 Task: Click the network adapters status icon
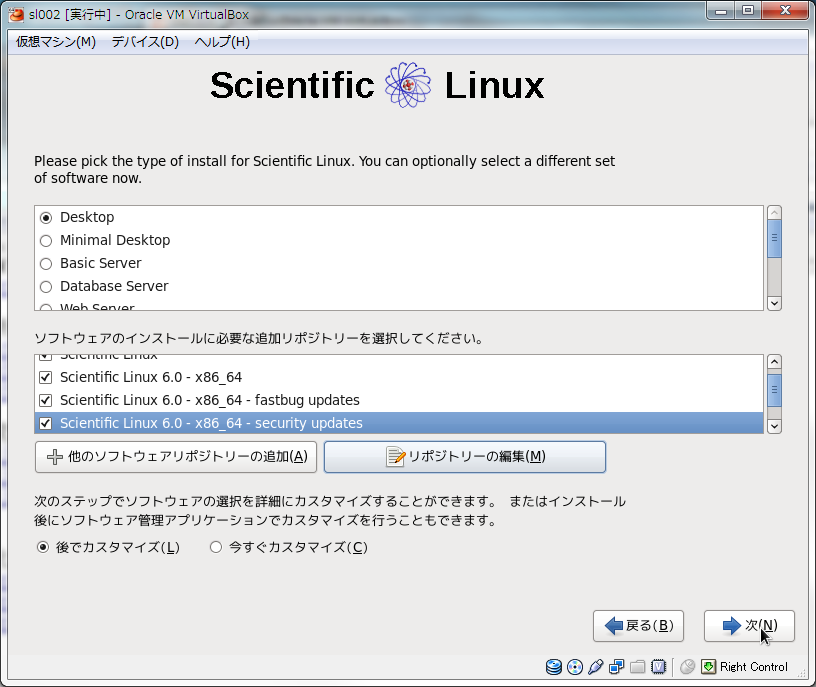point(616,667)
